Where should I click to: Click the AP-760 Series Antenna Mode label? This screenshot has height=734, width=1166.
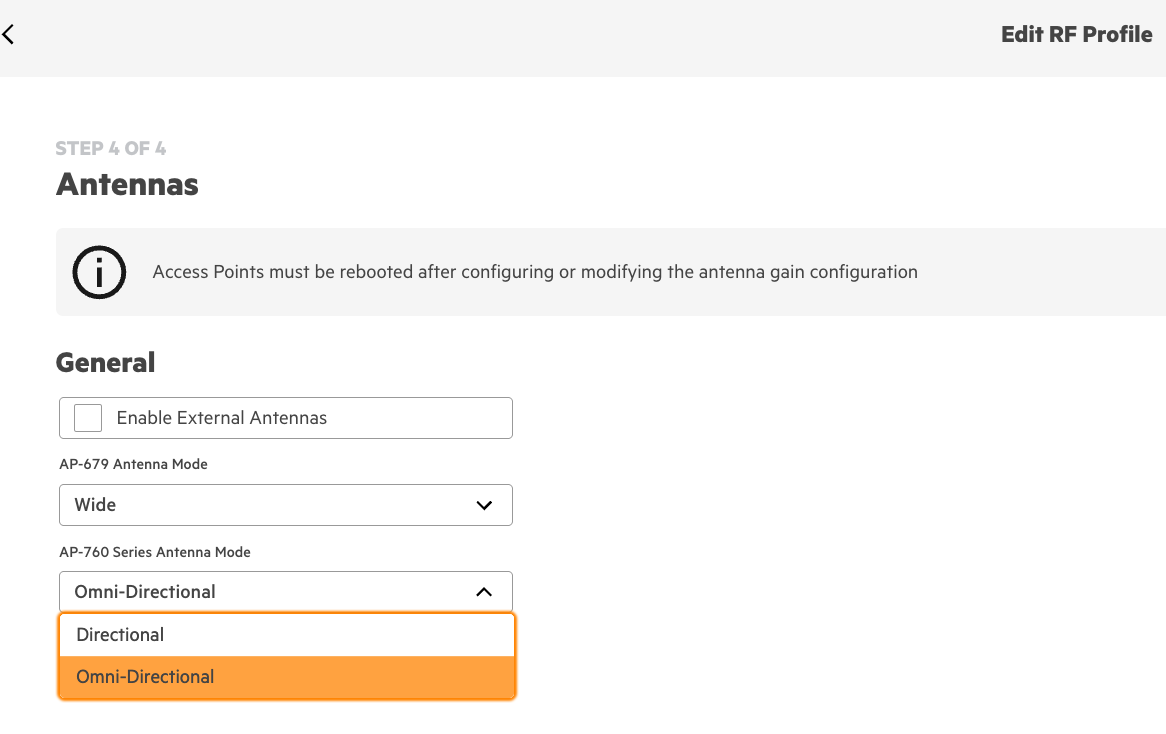coord(155,553)
